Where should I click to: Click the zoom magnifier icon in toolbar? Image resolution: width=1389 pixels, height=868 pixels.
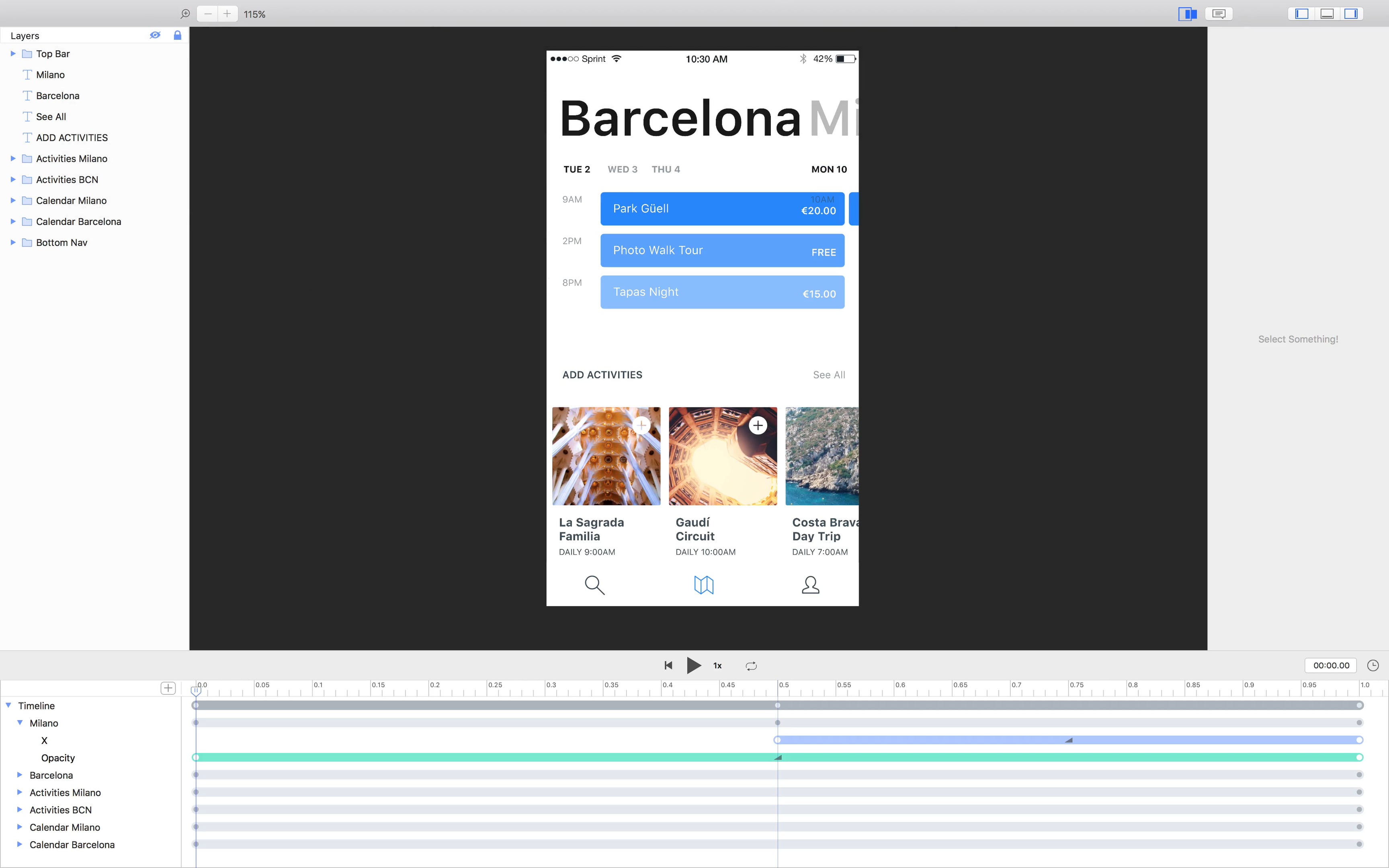(x=185, y=14)
